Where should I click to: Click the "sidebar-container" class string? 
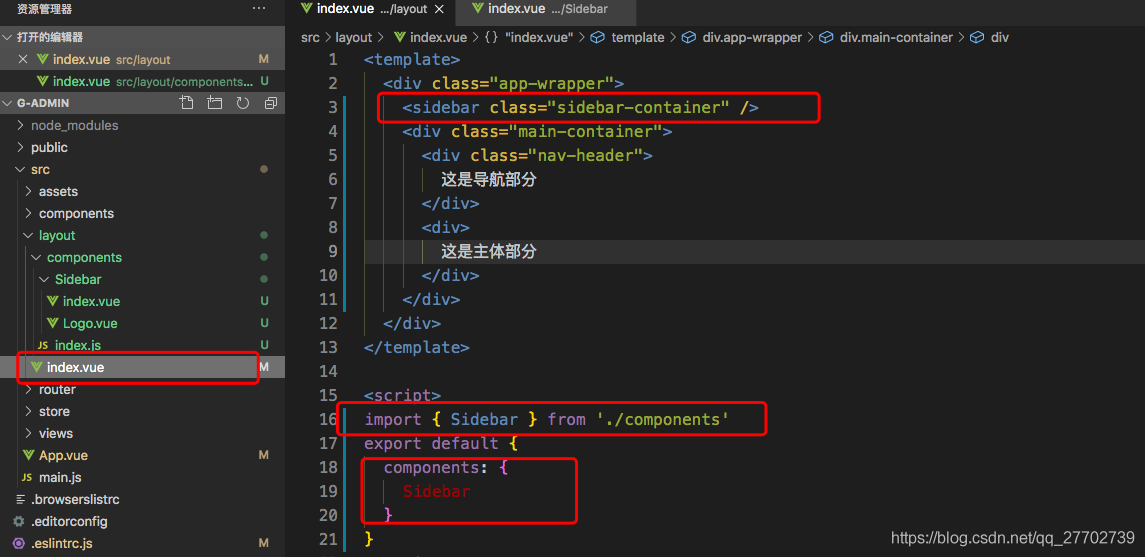[638, 107]
